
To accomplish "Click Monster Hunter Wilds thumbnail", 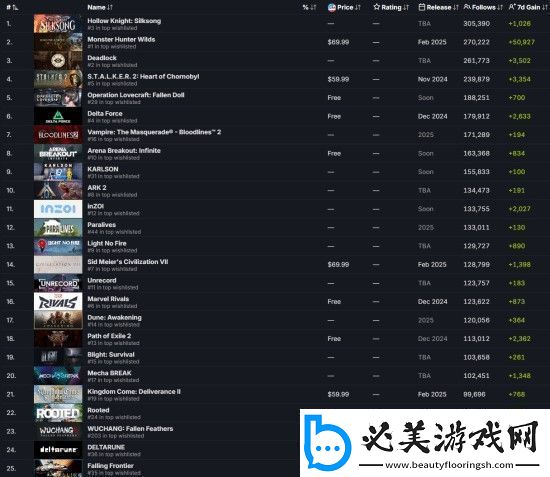I will tap(58, 42).
